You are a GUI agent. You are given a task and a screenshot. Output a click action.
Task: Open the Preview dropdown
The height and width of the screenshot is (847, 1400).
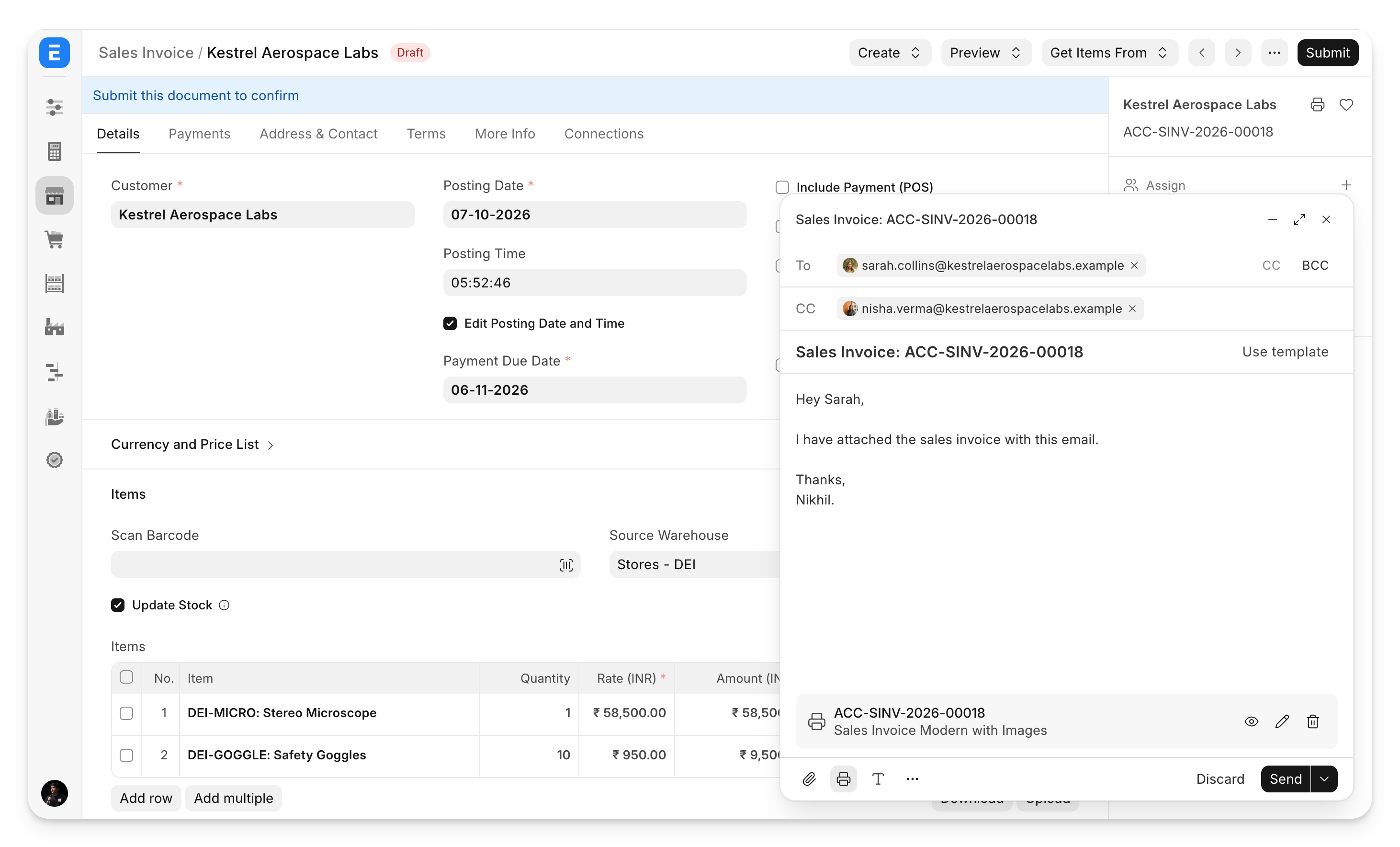986,53
